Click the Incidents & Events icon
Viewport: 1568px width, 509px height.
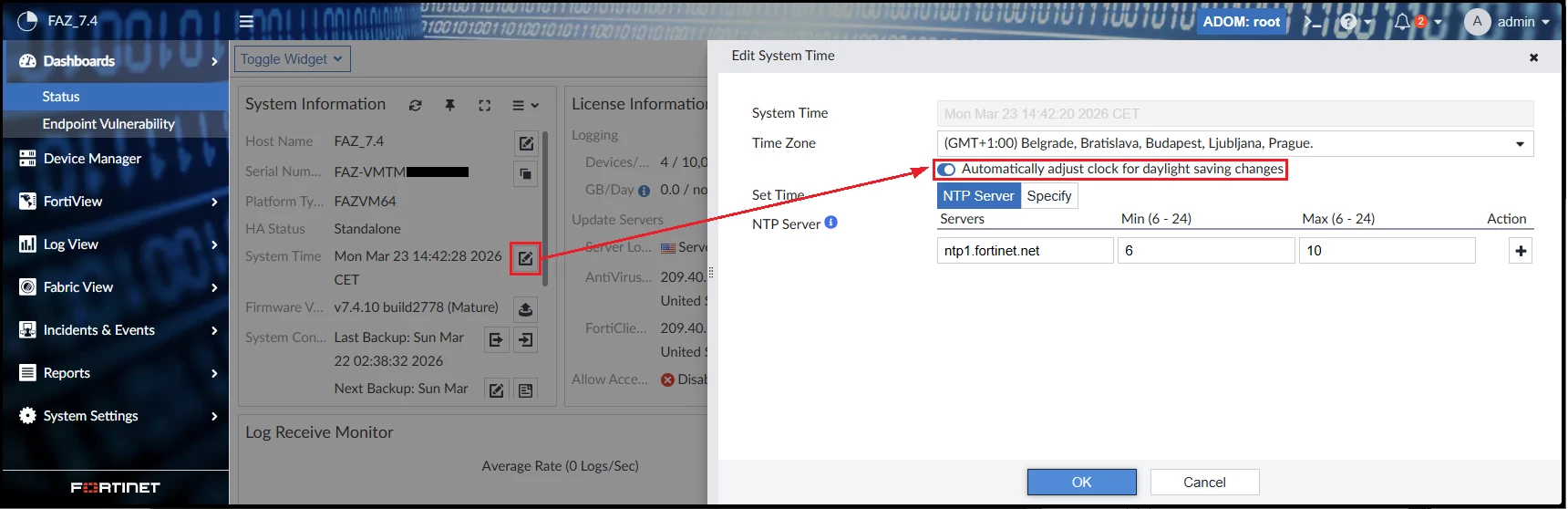[27, 330]
